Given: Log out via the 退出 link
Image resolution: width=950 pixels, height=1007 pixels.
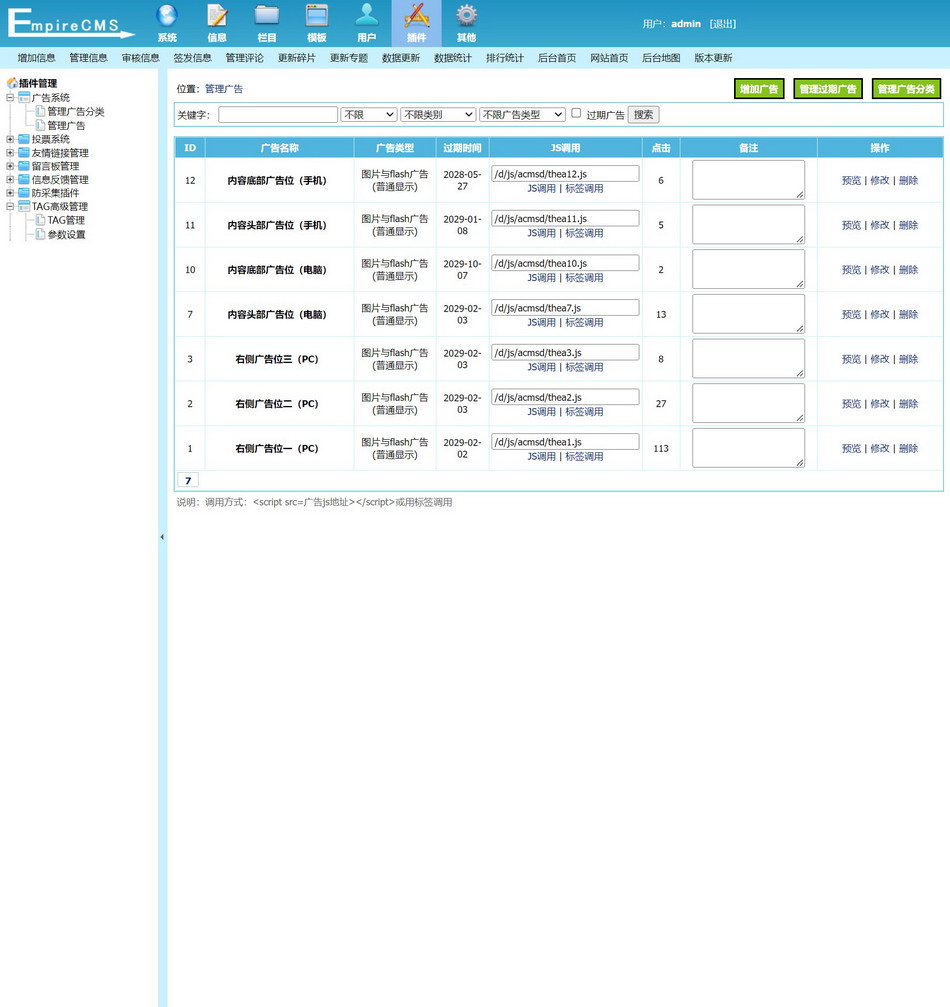Looking at the screenshot, I should (723, 24).
